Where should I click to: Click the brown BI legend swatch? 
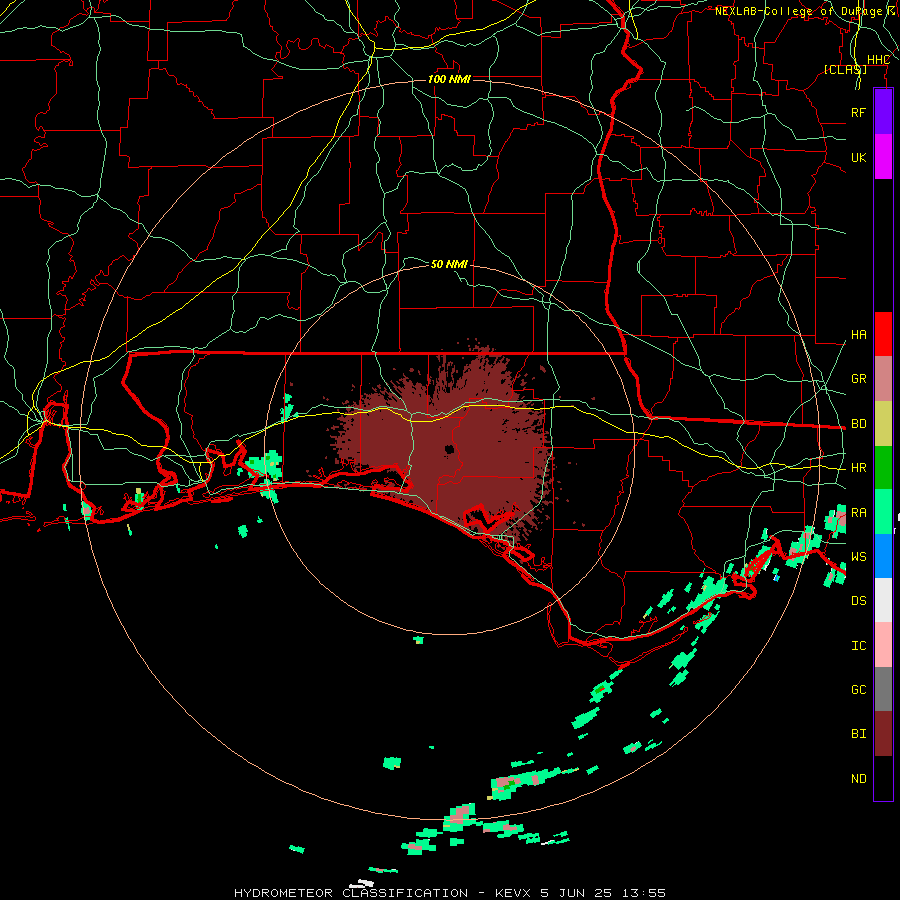[883, 734]
